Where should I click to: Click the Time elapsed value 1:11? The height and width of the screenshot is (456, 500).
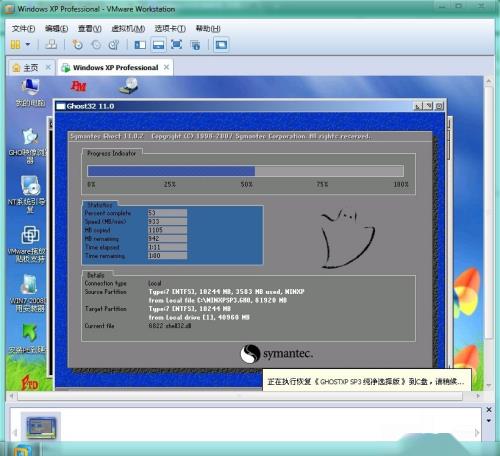coord(167,247)
